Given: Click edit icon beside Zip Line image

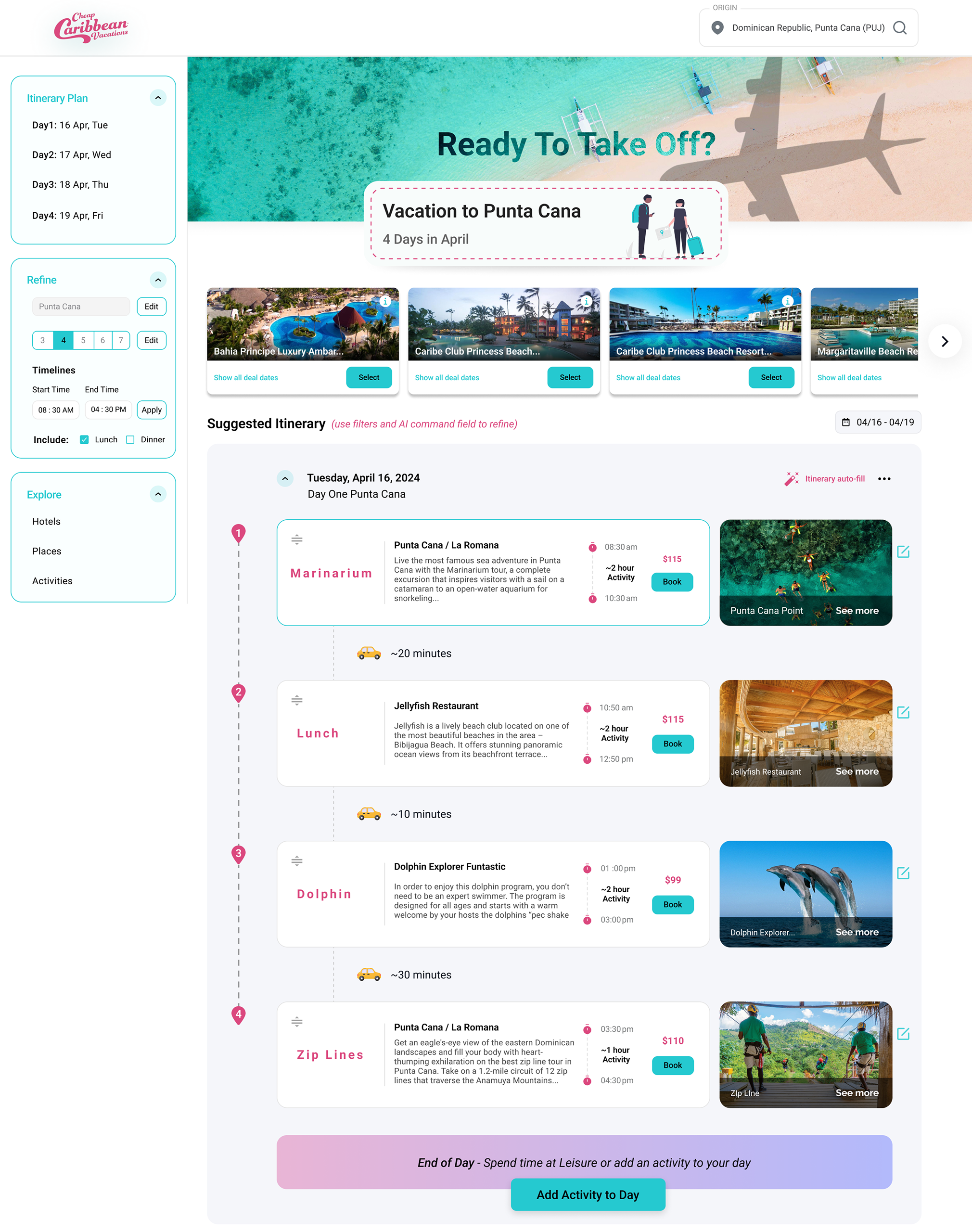Looking at the screenshot, I should click(903, 1033).
